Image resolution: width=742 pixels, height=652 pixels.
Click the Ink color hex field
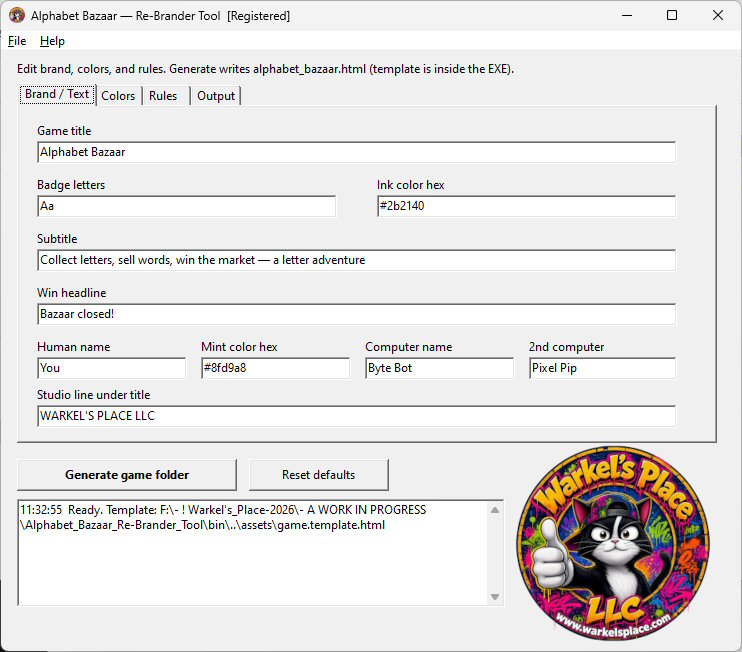526,206
